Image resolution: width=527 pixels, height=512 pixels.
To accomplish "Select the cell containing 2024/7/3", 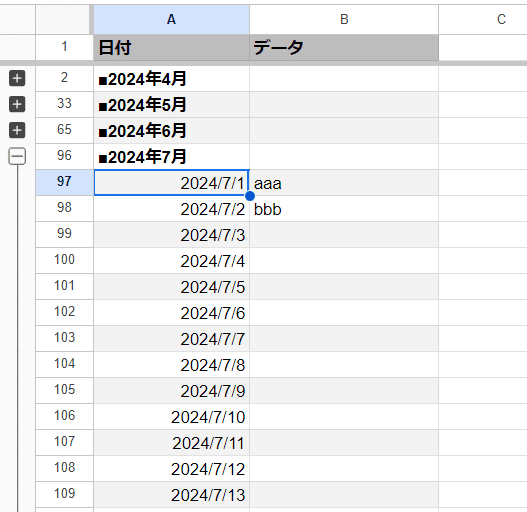I will (171, 234).
